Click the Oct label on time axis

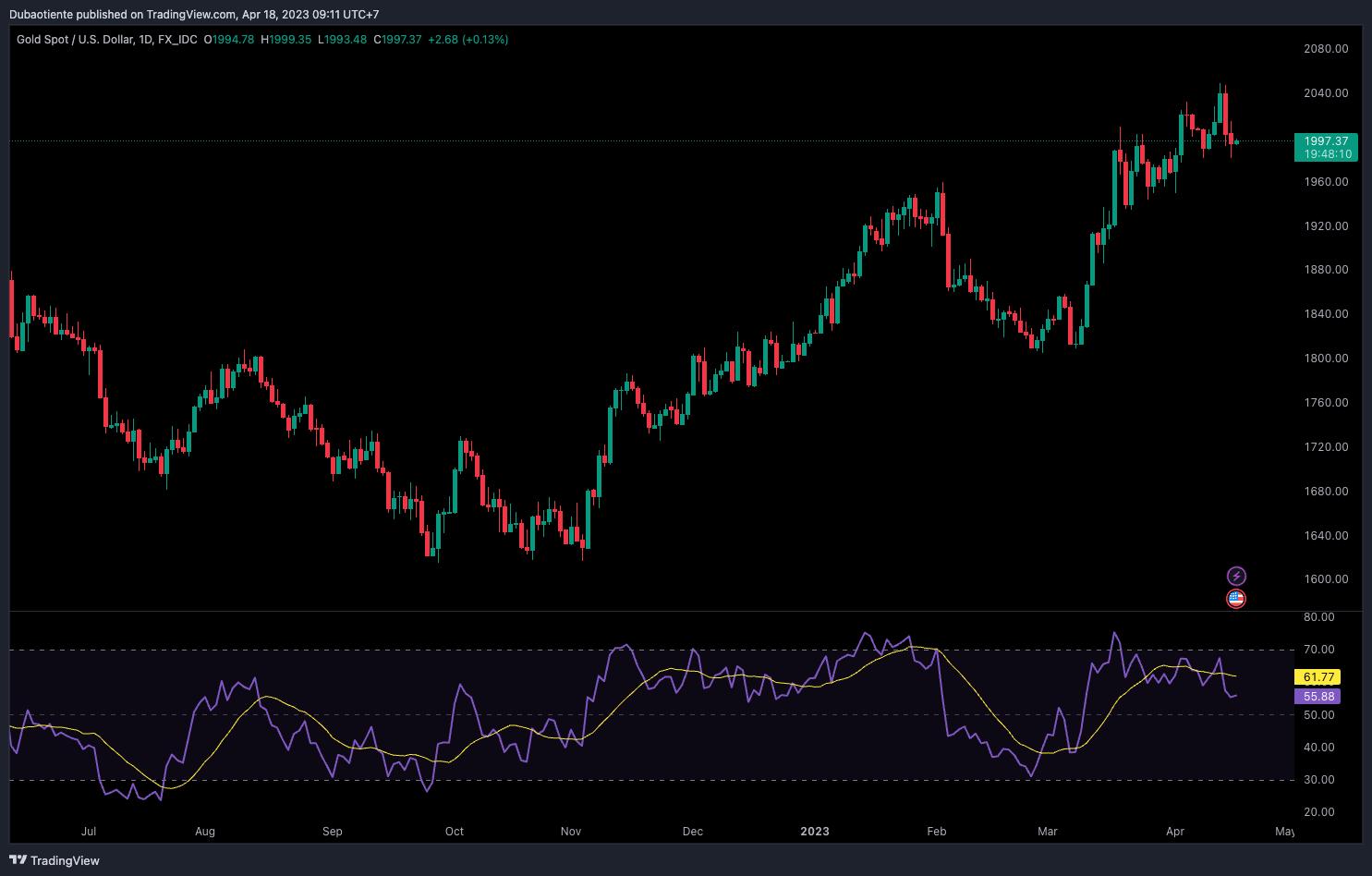[455, 832]
